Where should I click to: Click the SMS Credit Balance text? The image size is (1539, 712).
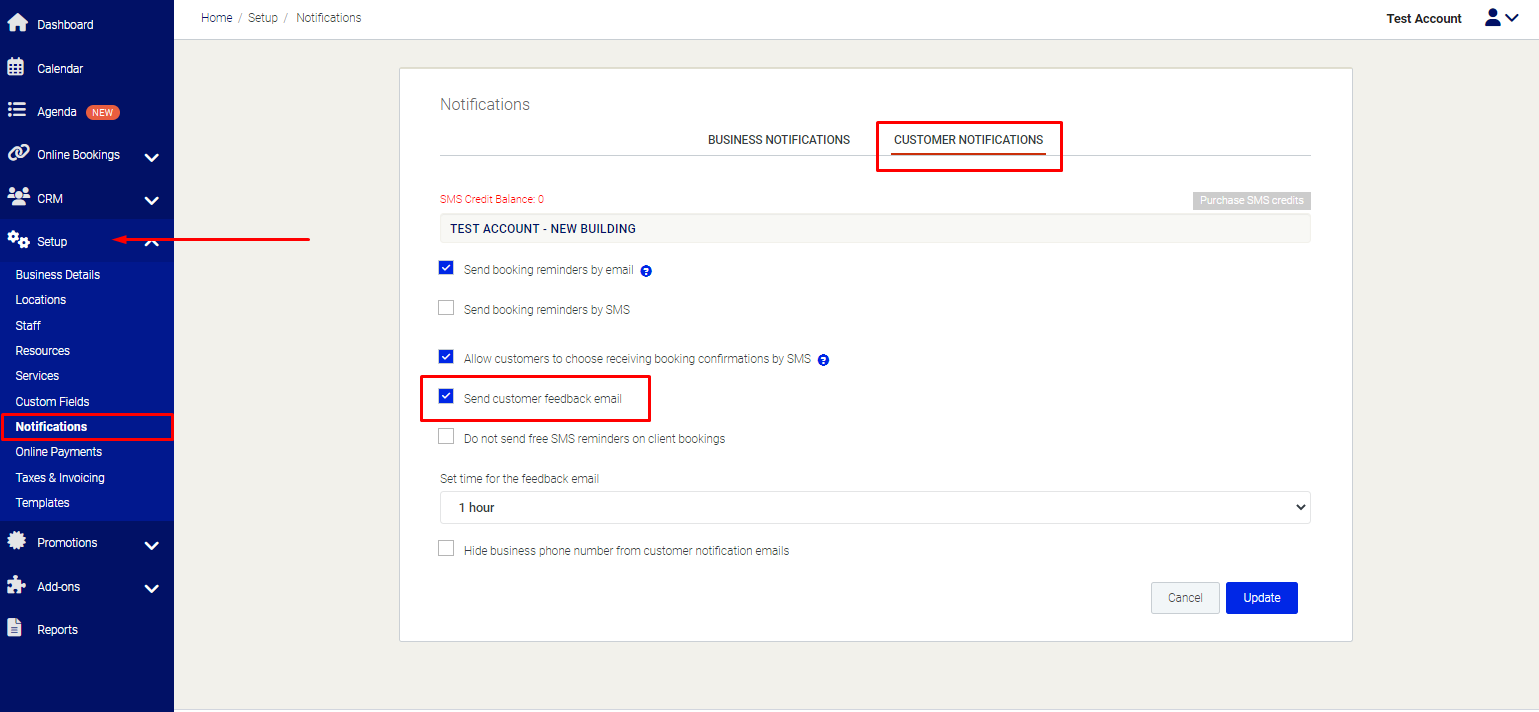click(x=492, y=200)
